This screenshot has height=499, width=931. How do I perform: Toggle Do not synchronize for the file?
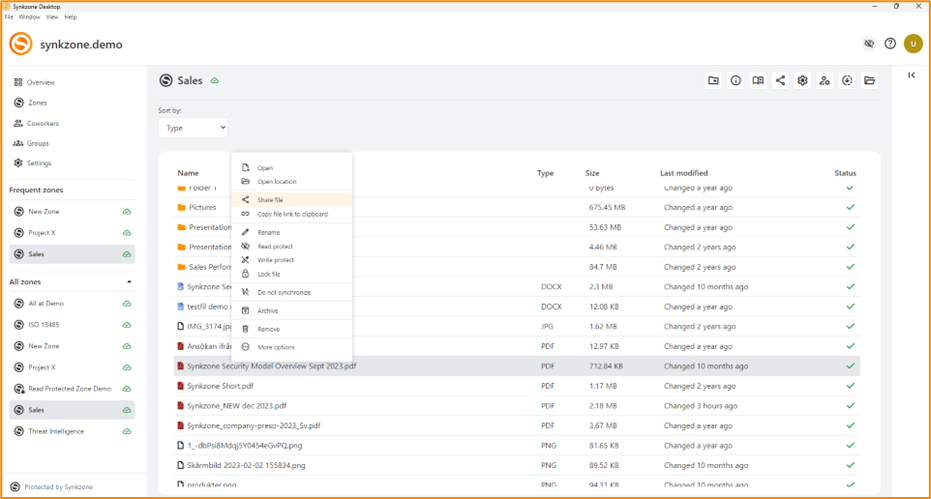point(283,292)
